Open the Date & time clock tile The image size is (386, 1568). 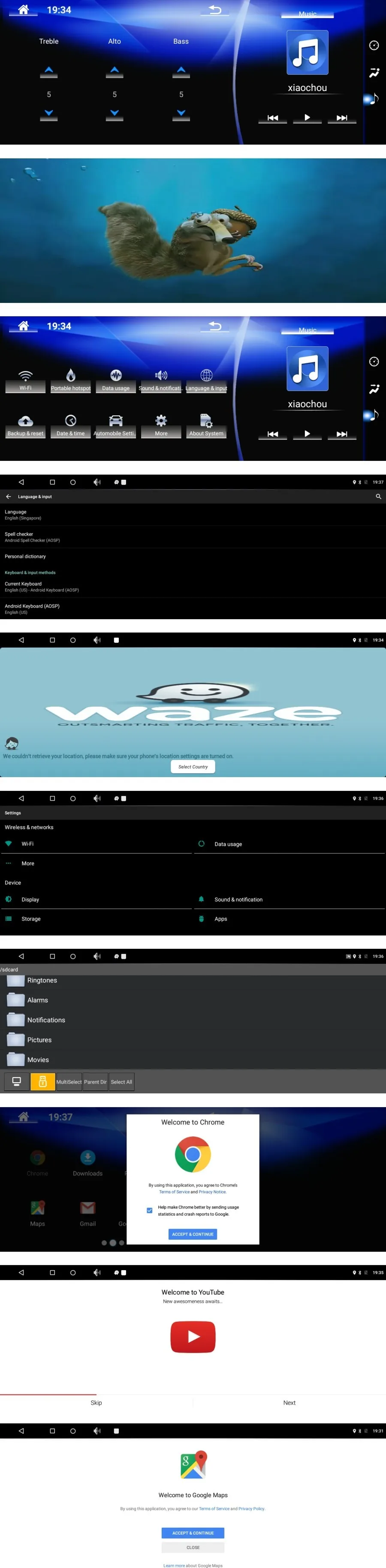point(71,426)
